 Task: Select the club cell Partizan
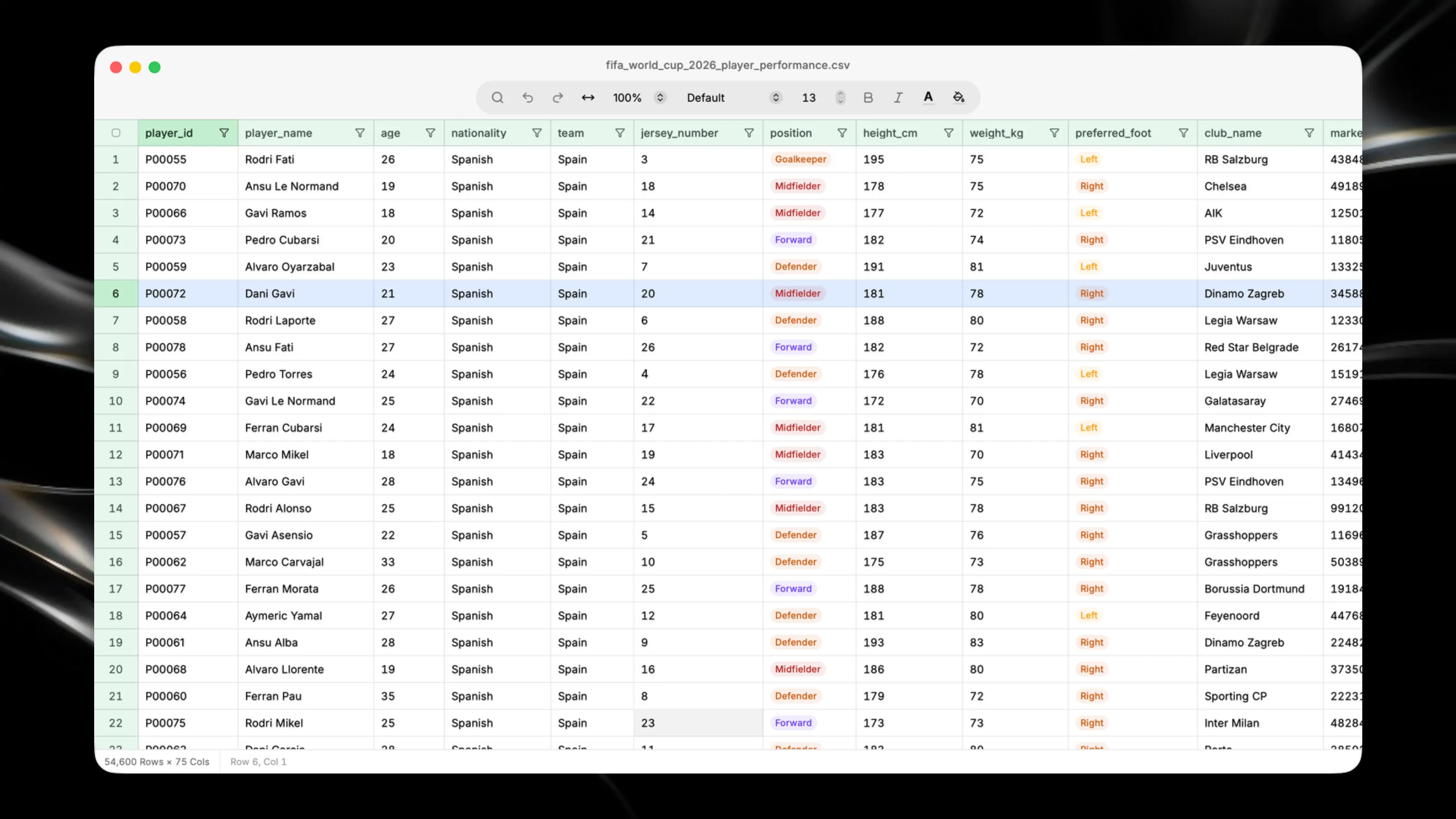coord(1260,670)
